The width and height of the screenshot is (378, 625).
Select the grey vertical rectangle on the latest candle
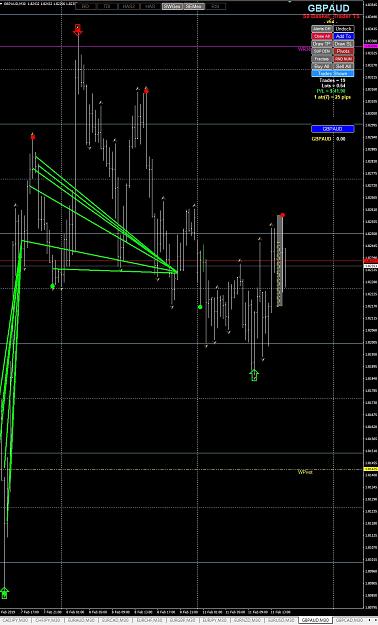click(280, 261)
